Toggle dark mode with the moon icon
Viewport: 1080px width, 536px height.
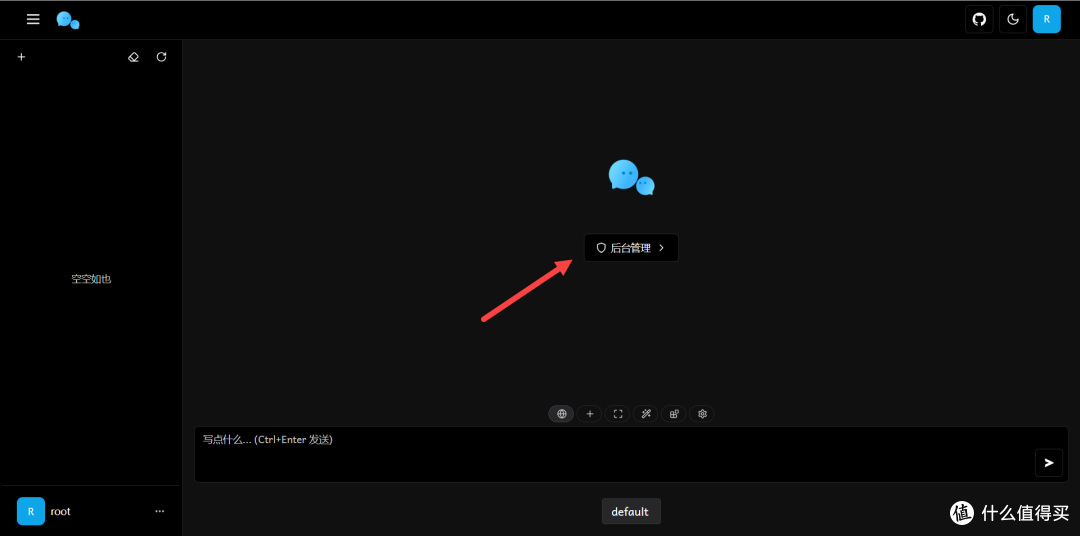[1013, 19]
